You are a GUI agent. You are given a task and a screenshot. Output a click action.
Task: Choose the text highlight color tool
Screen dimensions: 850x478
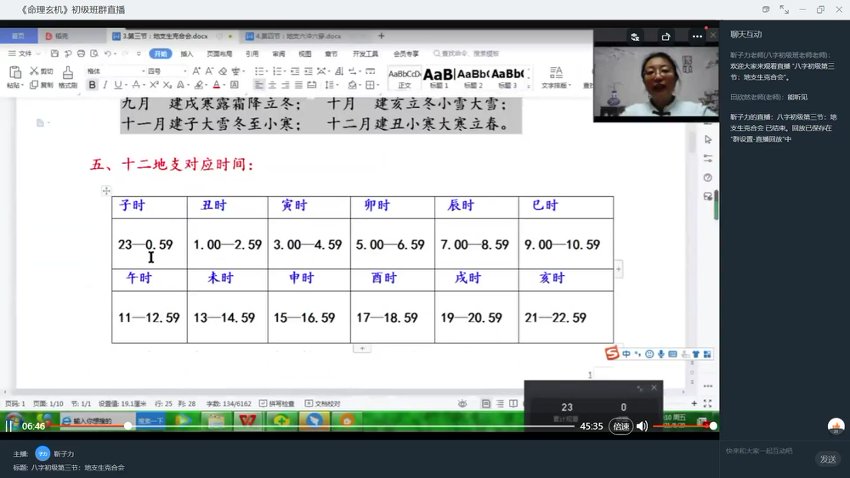click(x=199, y=85)
